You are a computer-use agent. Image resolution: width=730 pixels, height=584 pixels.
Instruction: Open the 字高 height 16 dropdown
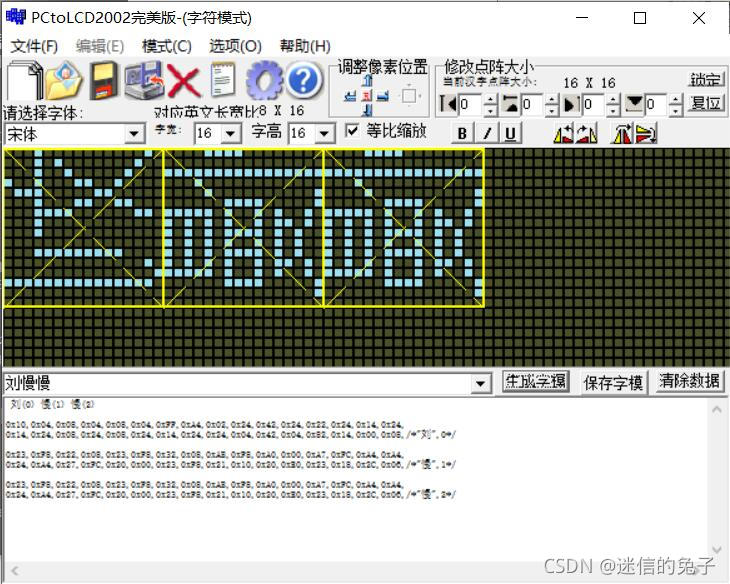coord(324,134)
